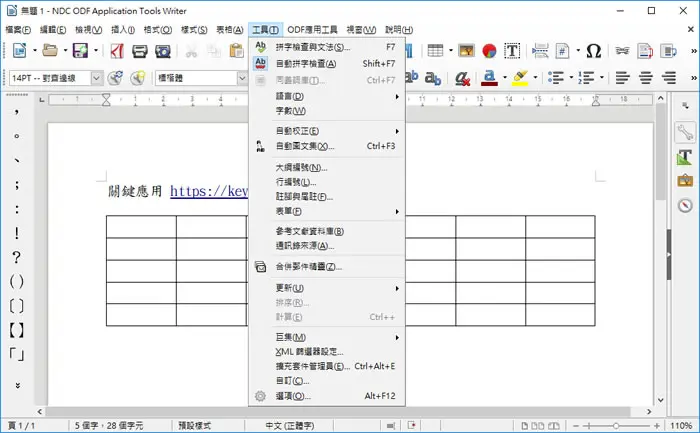Image resolution: width=700 pixels, height=433 pixels.
Task: Open sidebar Properties wrench icon
Action: click(x=685, y=133)
